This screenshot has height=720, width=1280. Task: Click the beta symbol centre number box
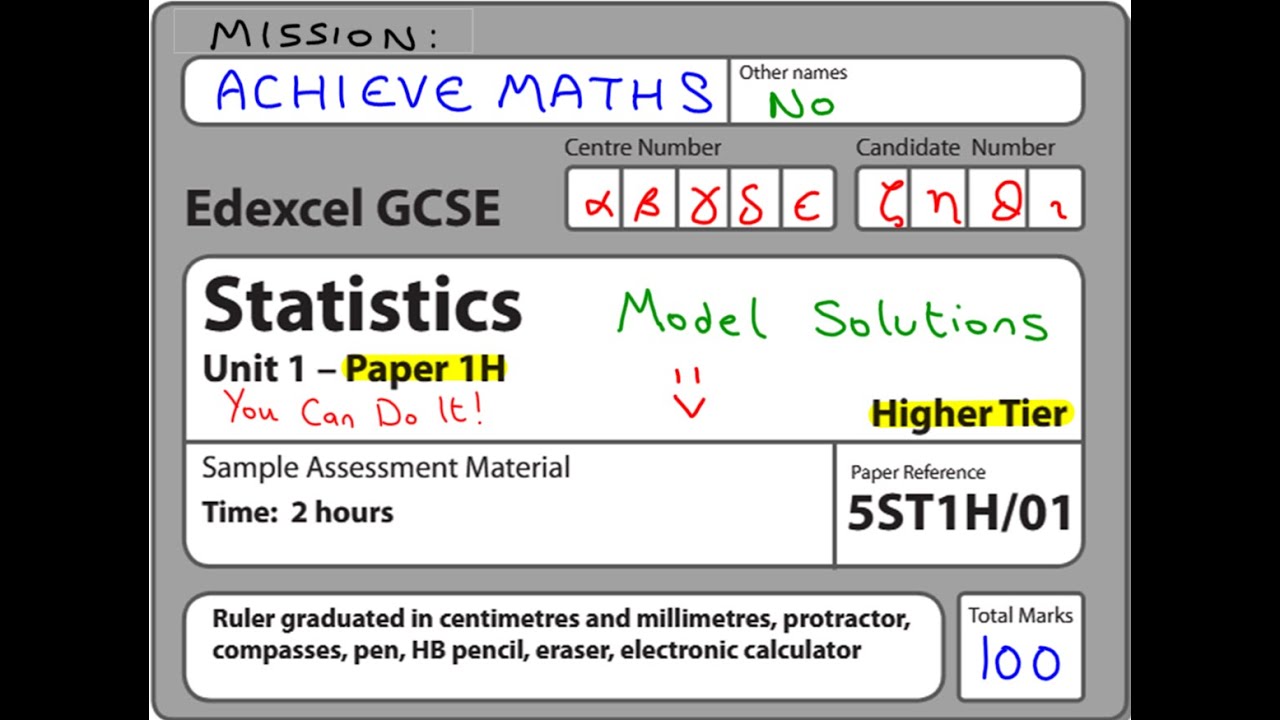coord(648,199)
